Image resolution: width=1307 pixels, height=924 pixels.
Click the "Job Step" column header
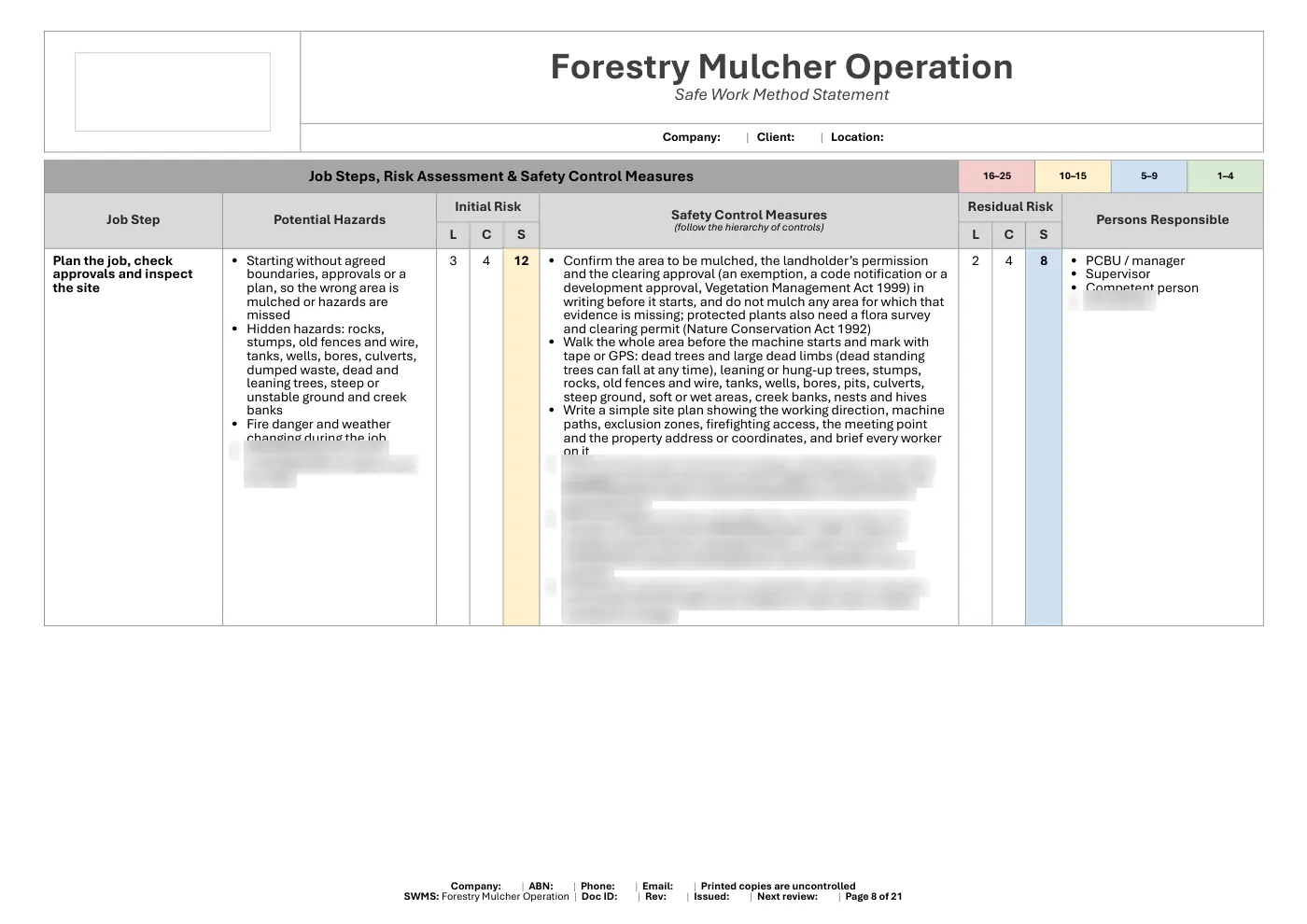(134, 220)
